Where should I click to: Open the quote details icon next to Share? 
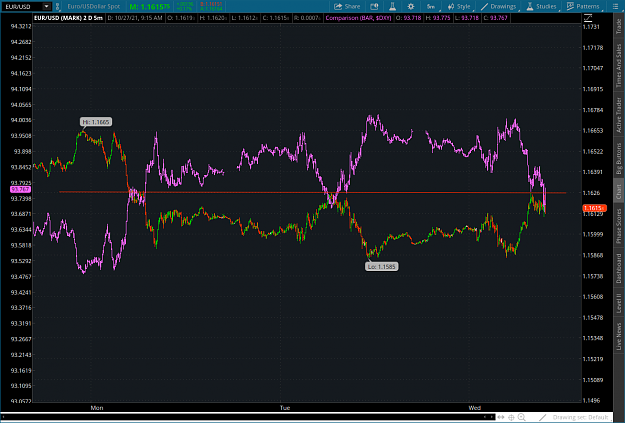pos(374,6)
